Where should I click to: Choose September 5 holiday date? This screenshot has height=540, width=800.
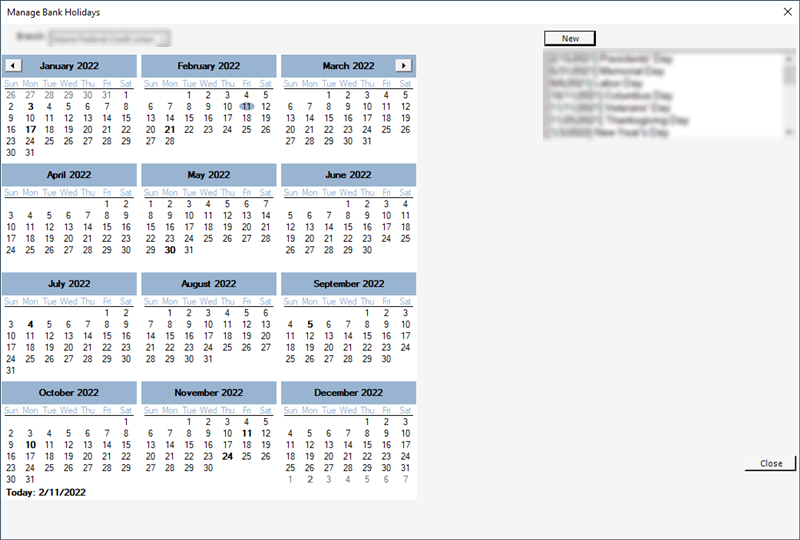(310, 325)
